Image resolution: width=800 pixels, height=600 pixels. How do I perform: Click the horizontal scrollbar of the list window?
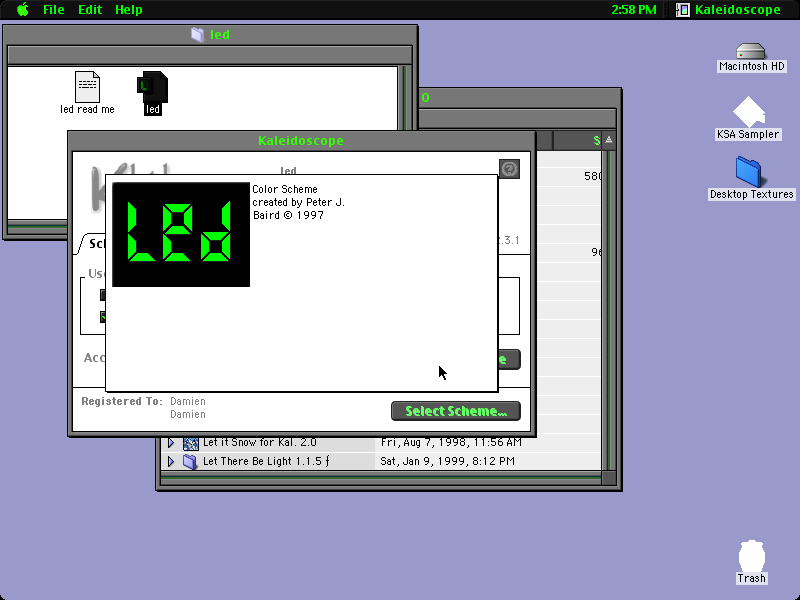pyautogui.click(x=381, y=478)
